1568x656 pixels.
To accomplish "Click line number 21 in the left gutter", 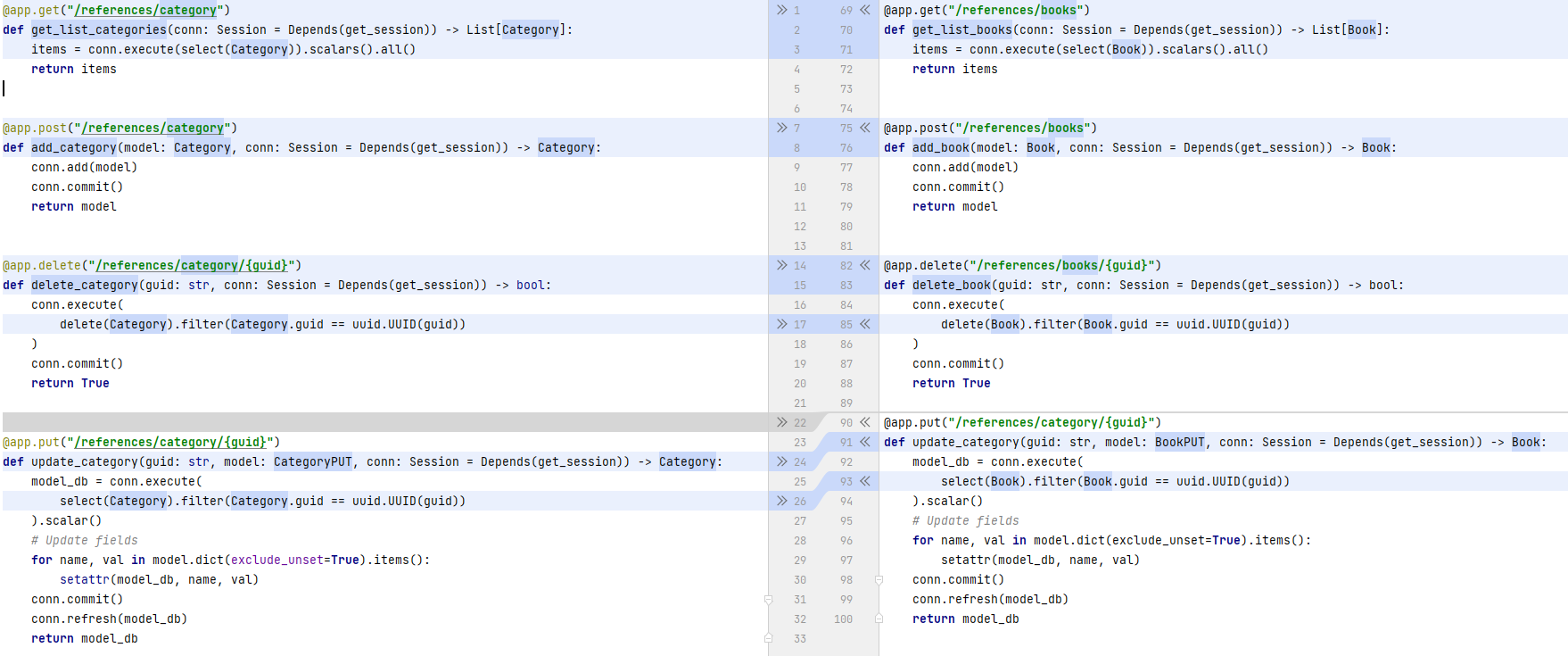I will pyautogui.click(x=800, y=403).
